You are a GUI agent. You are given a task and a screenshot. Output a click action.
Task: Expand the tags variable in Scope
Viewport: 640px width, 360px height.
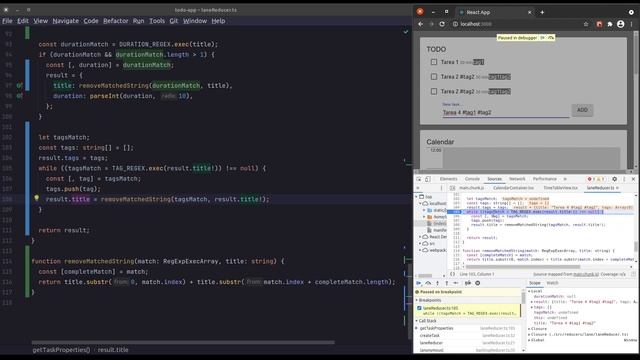[532, 307]
